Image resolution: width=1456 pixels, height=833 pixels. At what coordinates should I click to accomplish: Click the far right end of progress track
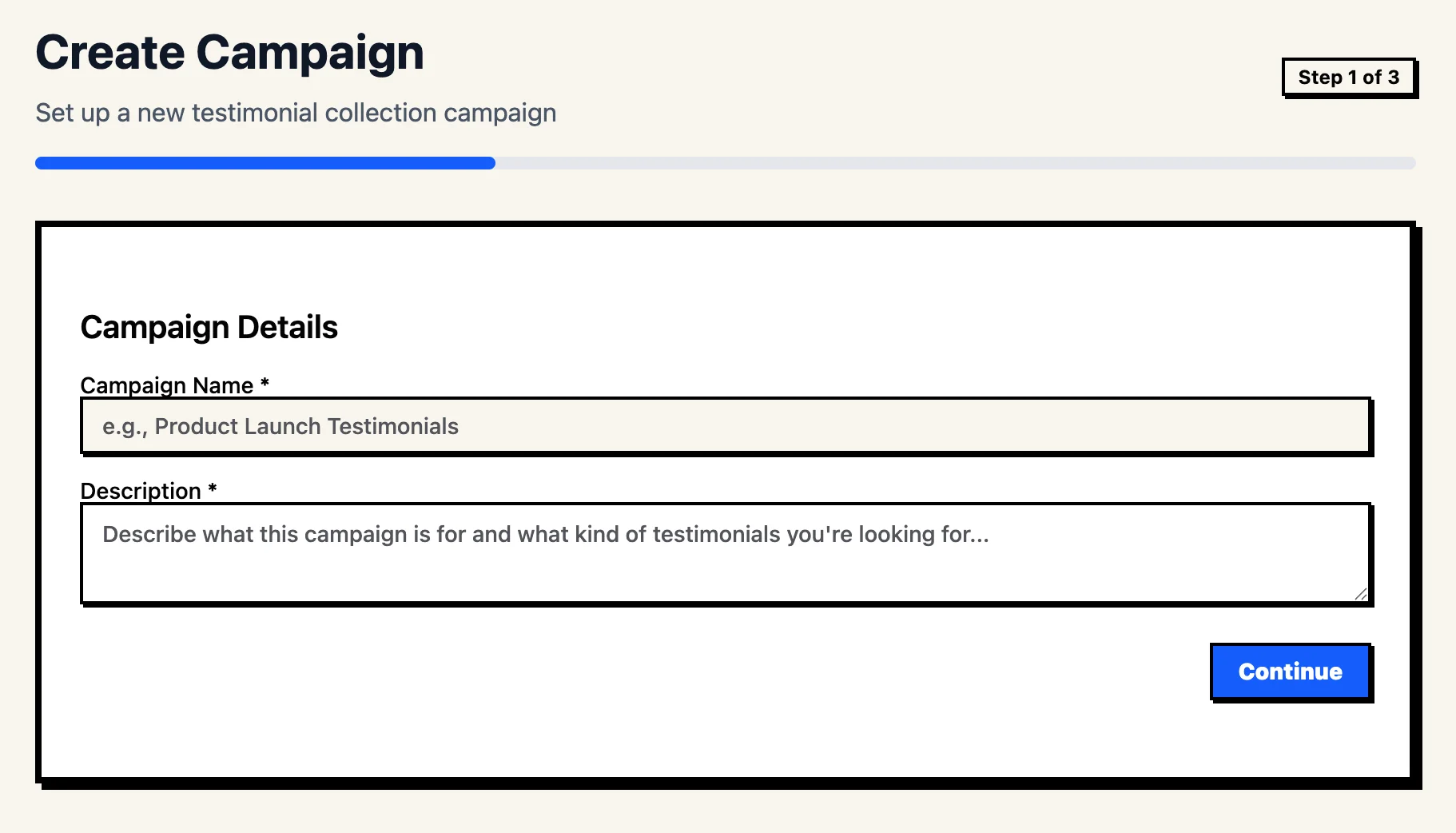1410,163
